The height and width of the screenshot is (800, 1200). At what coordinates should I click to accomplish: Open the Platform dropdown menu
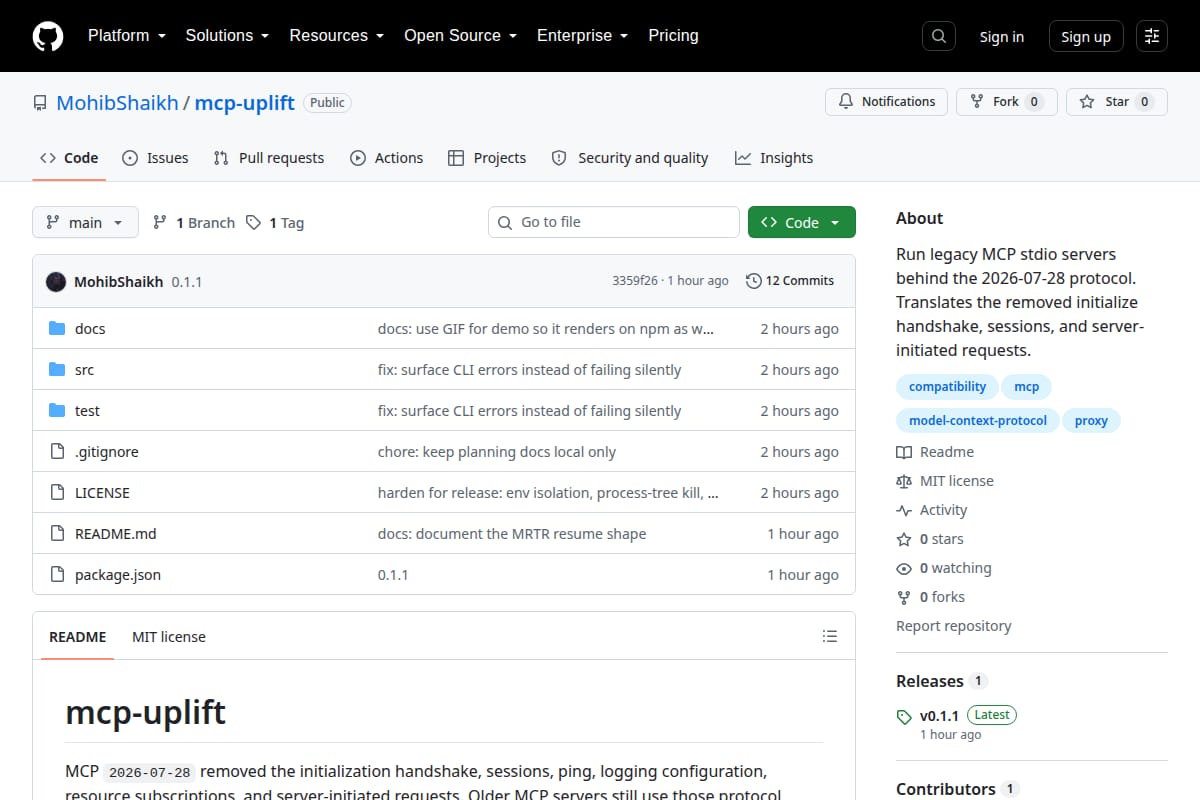[127, 36]
